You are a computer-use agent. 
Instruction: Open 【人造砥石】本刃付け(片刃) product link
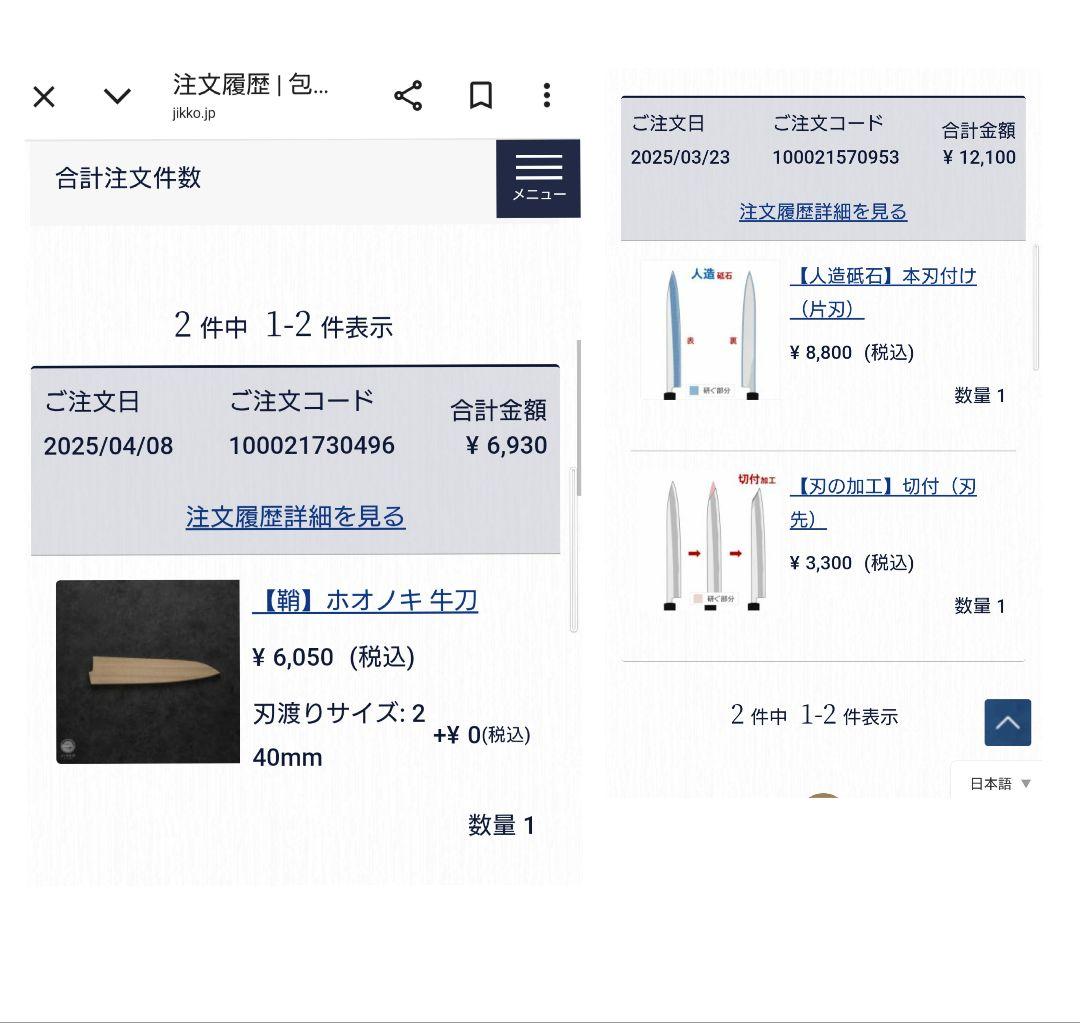(x=883, y=293)
